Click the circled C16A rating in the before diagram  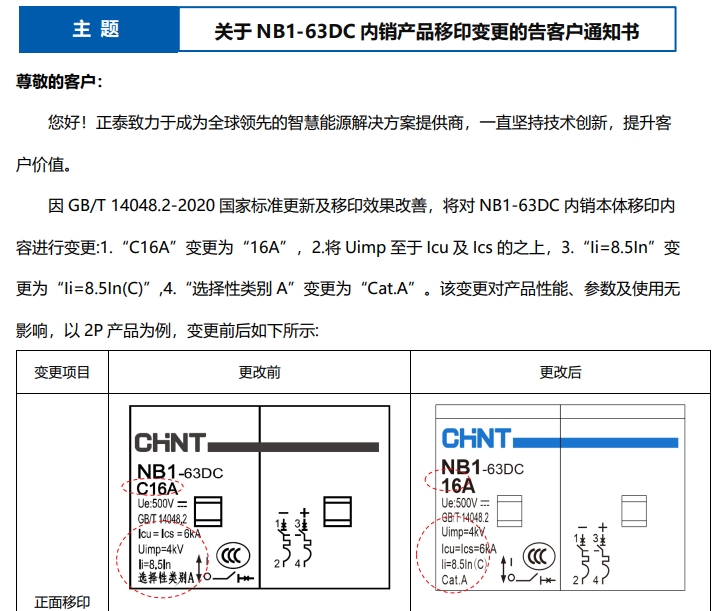coord(156,488)
